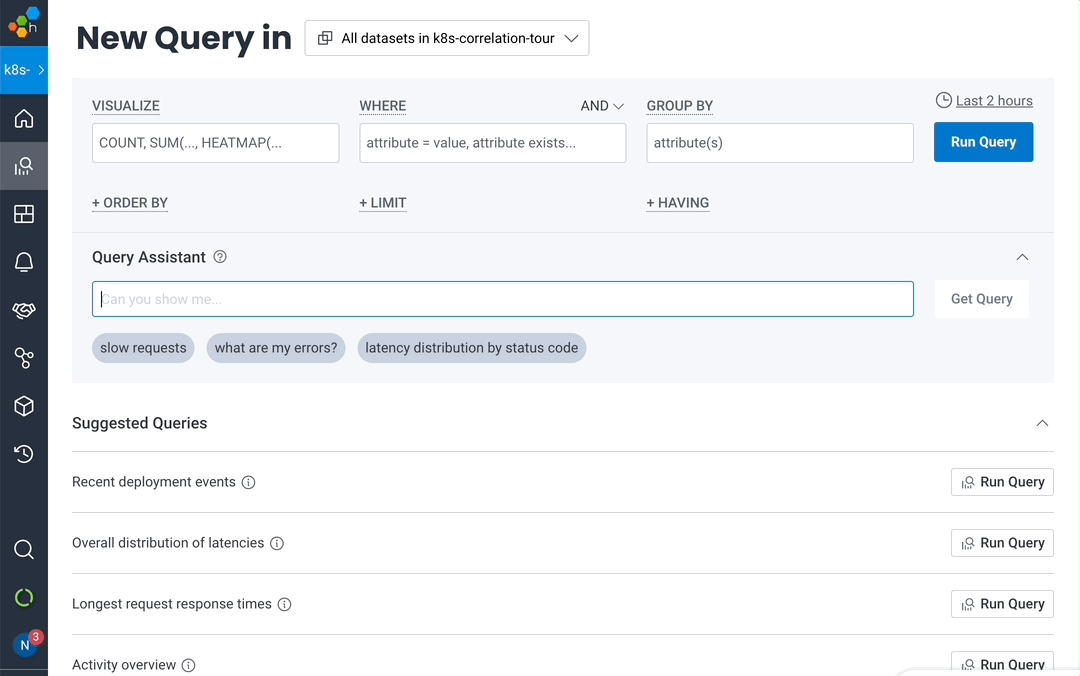Image resolution: width=1080 pixels, height=676 pixels.
Task: Open the Triggers bell icon
Action: coord(24,262)
